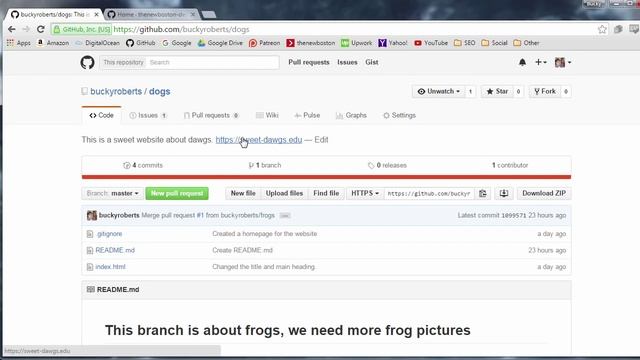The image size is (640, 360).
Task: Select the Settings tab
Action: pos(399,116)
